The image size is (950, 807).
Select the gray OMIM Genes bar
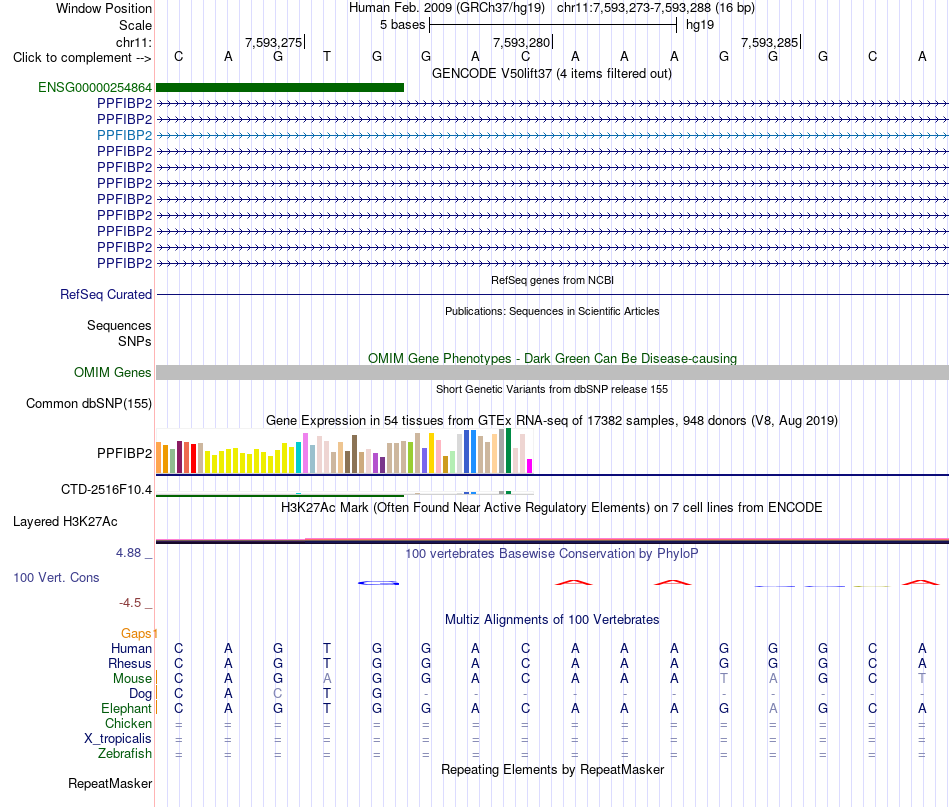point(552,373)
